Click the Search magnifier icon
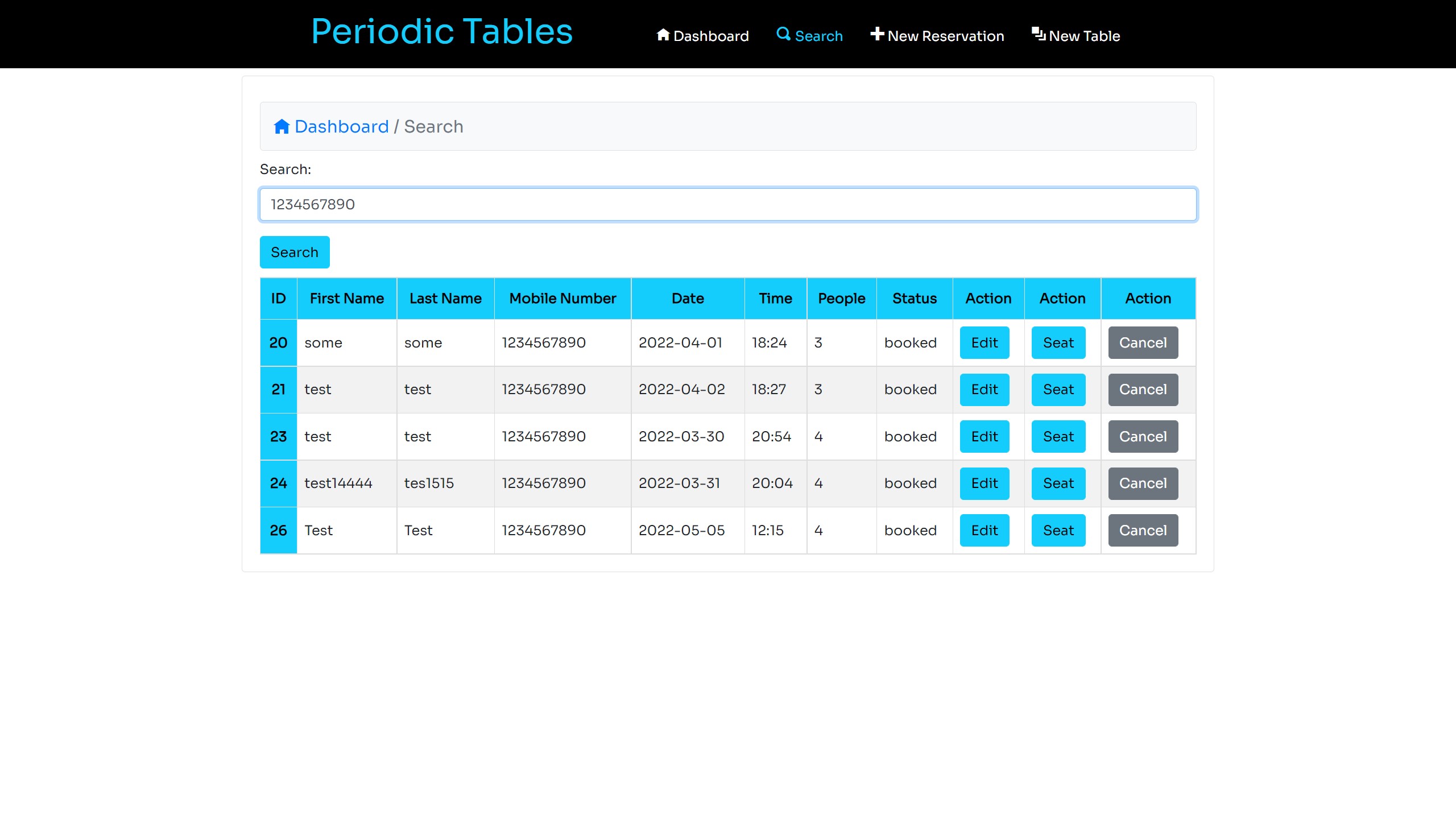The height and width of the screenshot is (819, 1456). pos(783,34)
